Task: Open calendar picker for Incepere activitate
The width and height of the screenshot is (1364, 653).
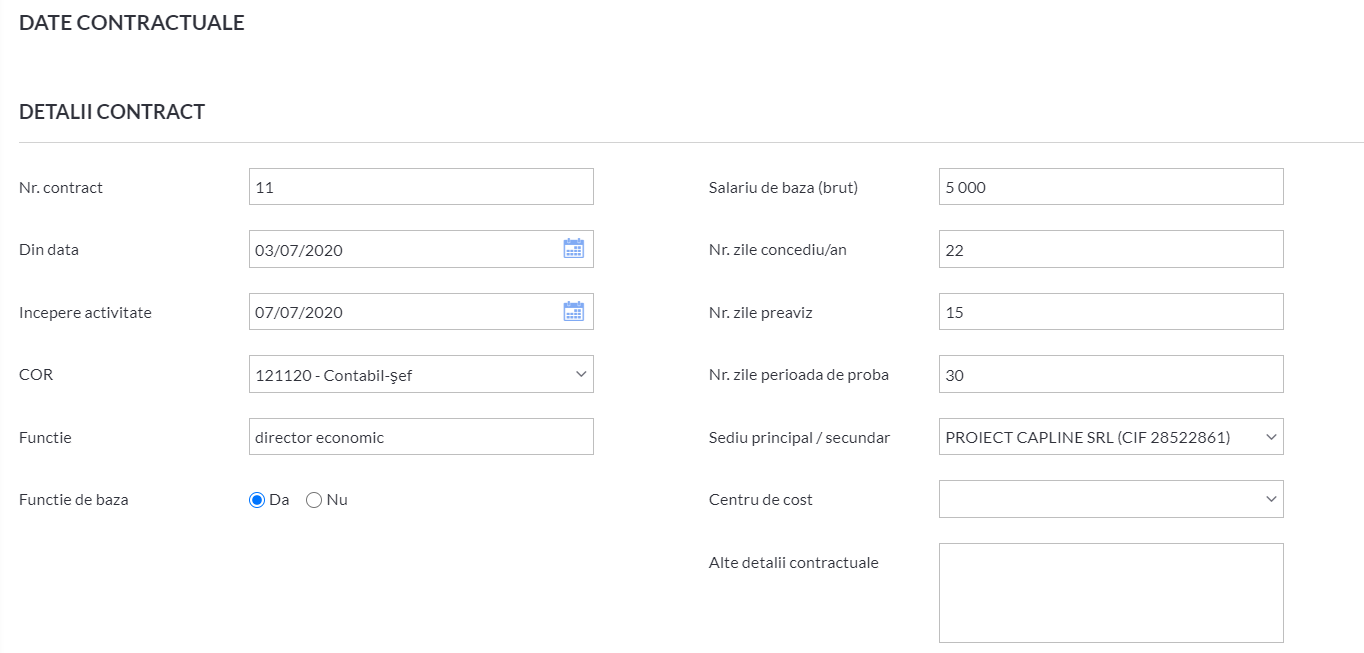Action: point(573,311)
